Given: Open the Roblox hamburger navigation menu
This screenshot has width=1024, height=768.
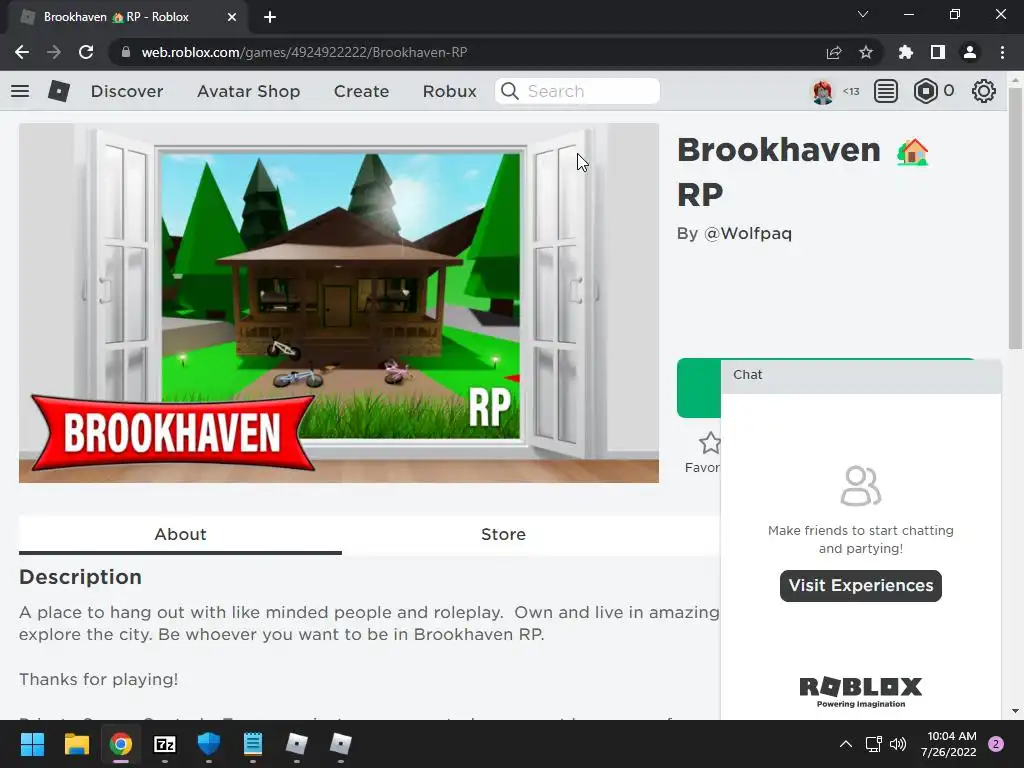Looking at the screenshot, I should (20, 91).
